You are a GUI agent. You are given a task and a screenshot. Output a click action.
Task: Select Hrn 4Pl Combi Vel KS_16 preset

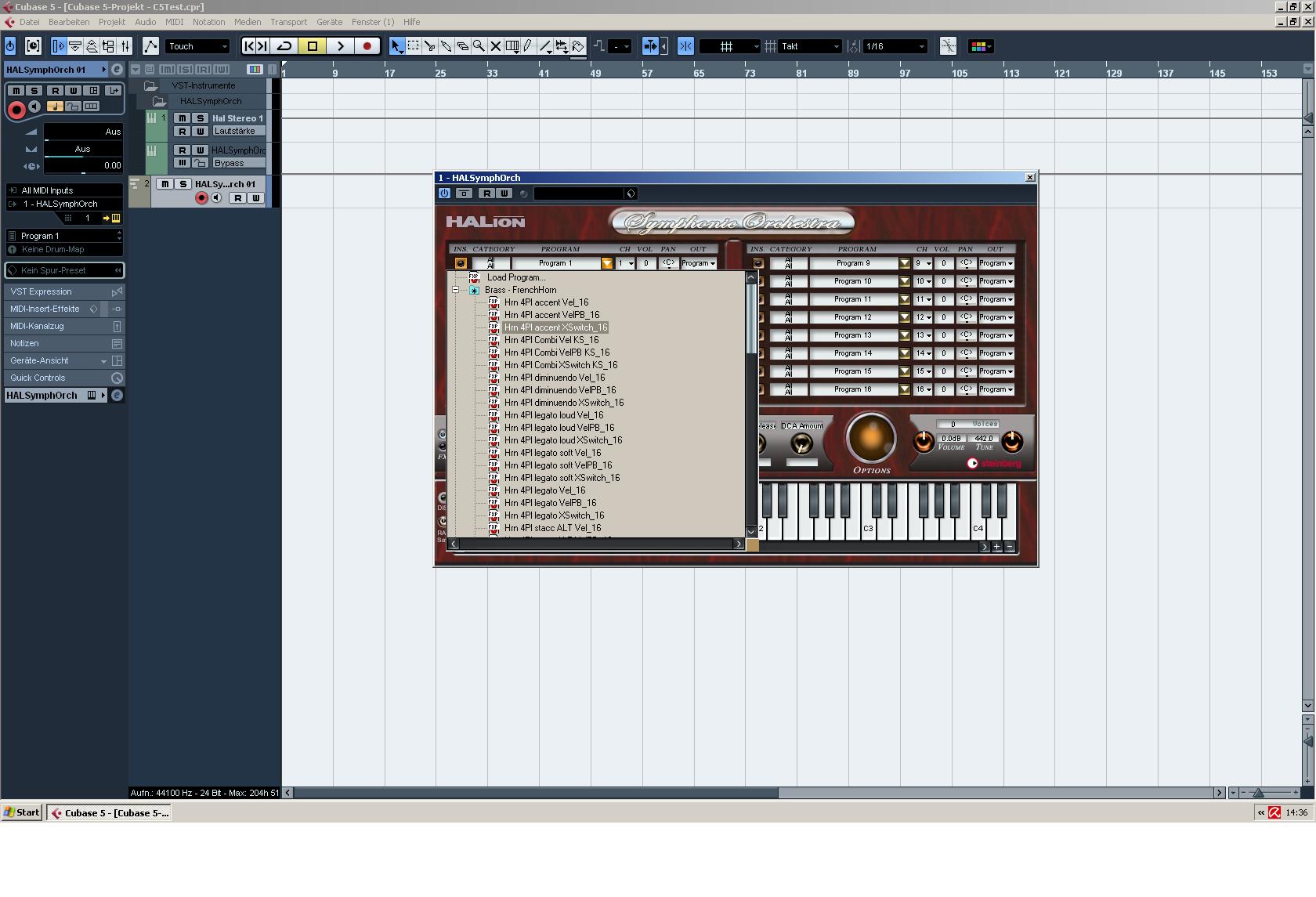pos(551,340)
